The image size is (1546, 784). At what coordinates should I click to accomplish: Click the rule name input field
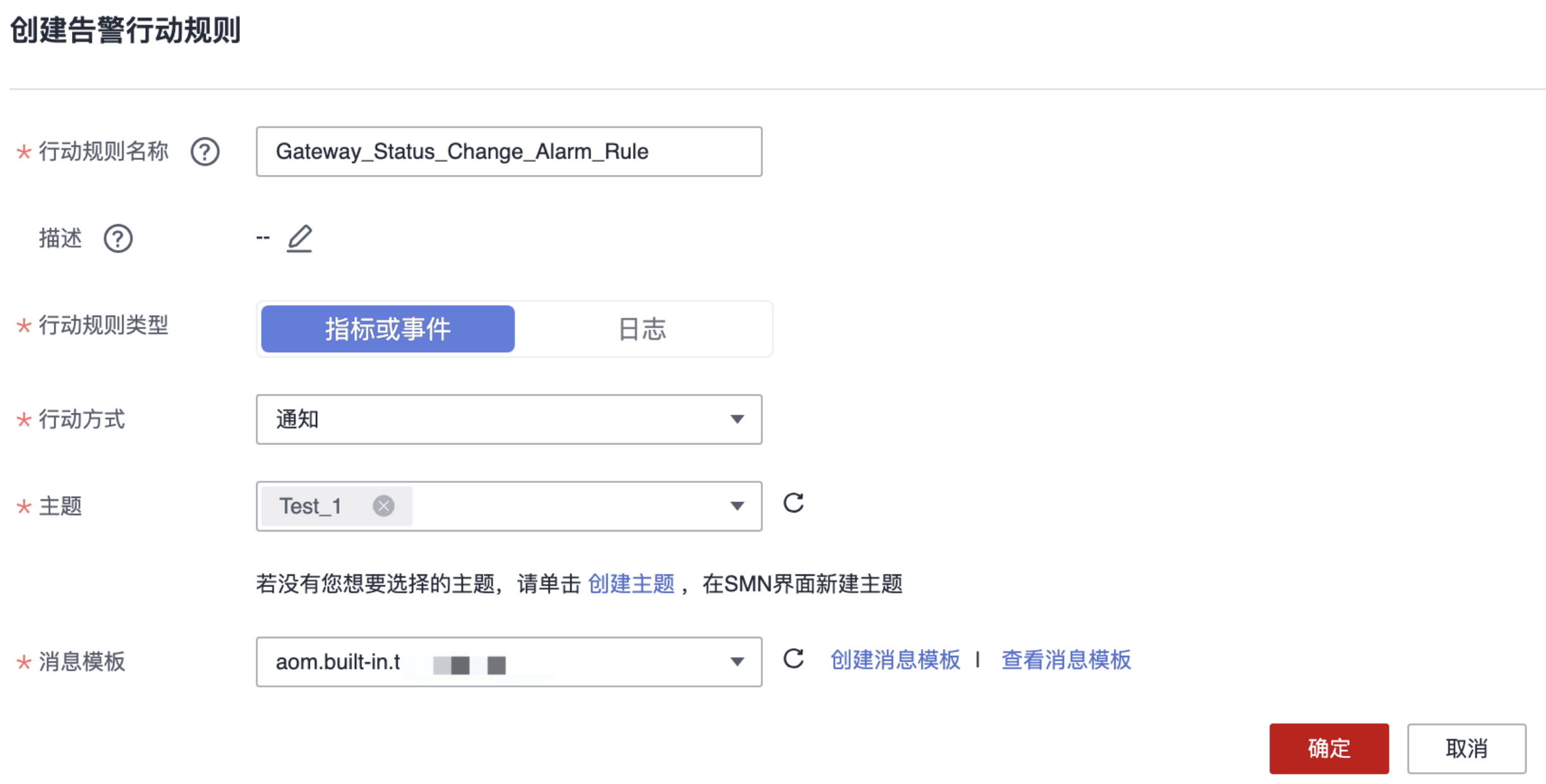coord(508,151)
